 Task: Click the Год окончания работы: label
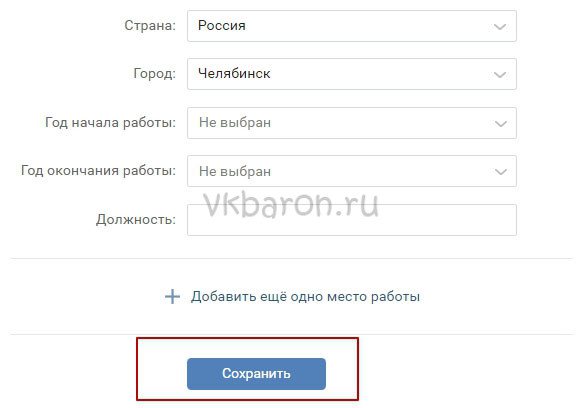point(98,170)
